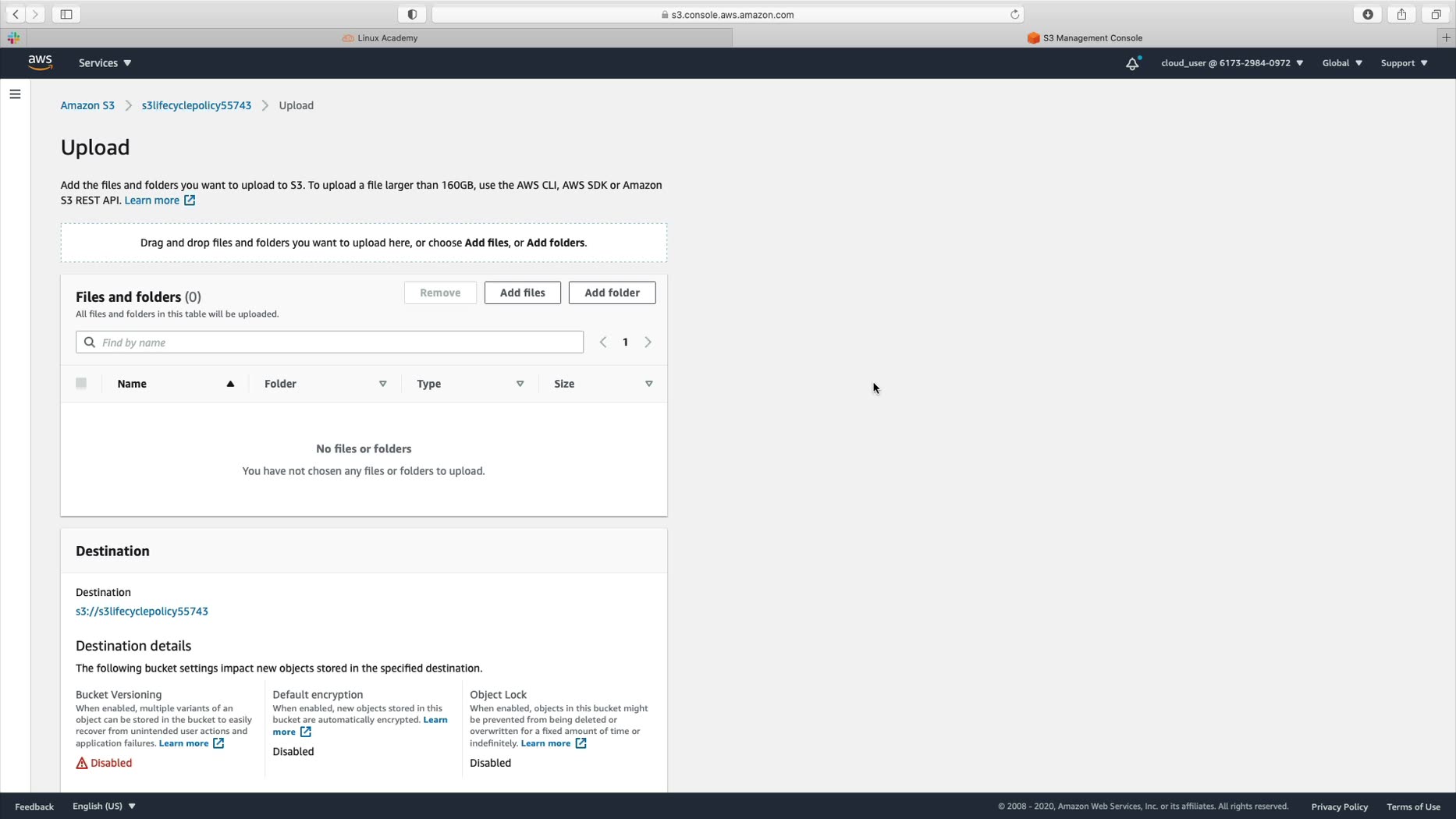The height and width of the screenshot is (819, 1456).
Task: Open Object Lock Learn more link
Action: (x=545, y=743)
